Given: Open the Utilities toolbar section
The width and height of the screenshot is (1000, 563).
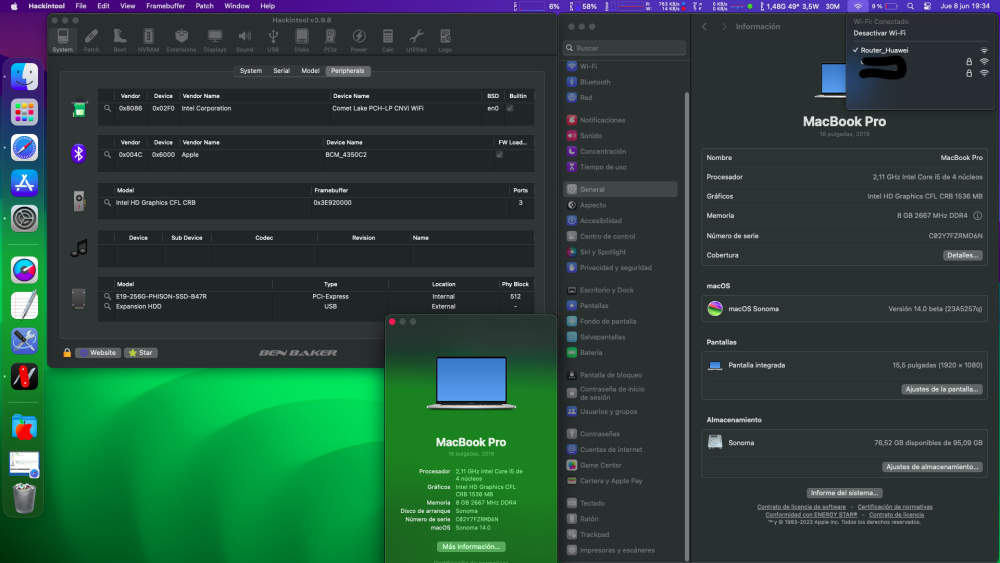Looking at the screenshot, I should coord(416,40).
